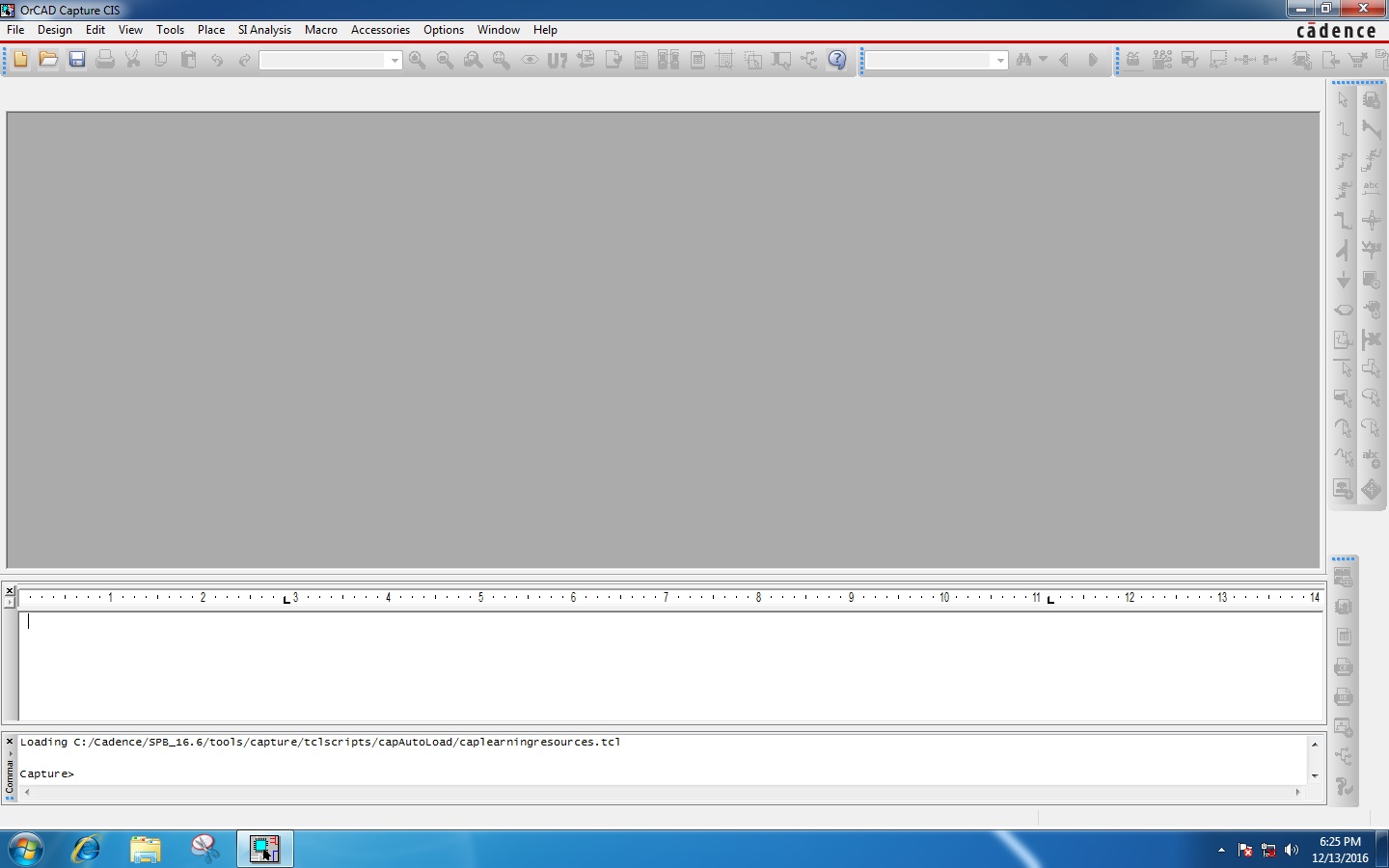Click the Zoom to All icon
1389x868 pixels.
(x=502, y=60)
